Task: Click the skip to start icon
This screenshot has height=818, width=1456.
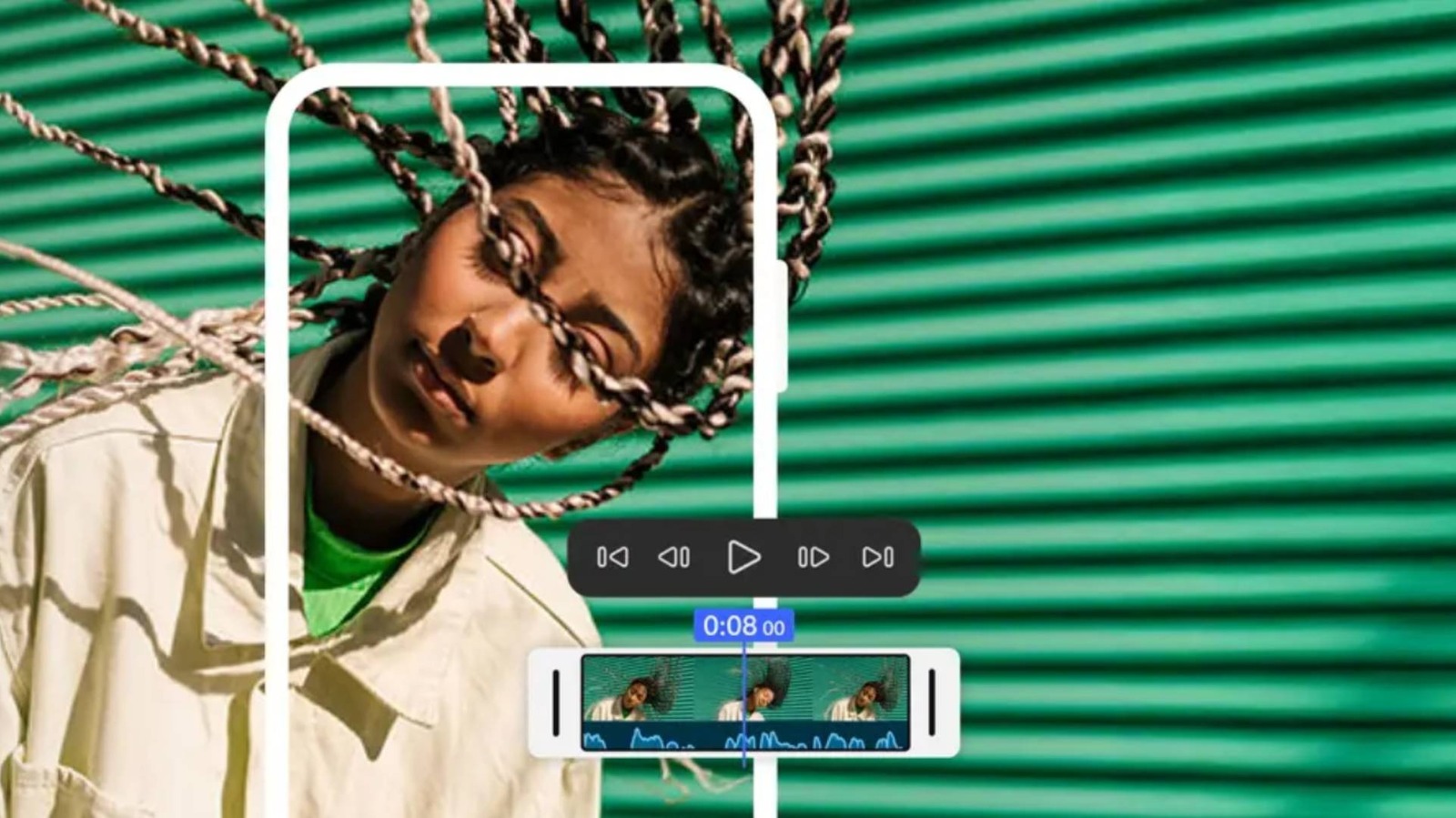Action: tap(612, 557)
